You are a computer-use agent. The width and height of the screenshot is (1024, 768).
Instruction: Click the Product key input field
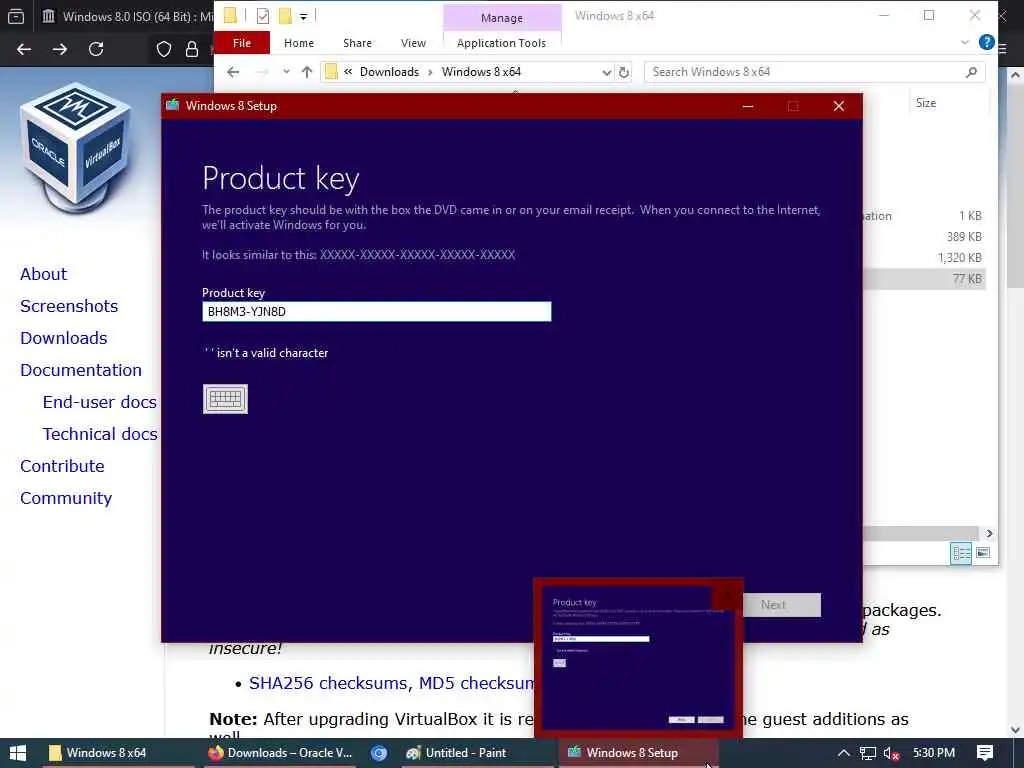(x=376, y=312)
